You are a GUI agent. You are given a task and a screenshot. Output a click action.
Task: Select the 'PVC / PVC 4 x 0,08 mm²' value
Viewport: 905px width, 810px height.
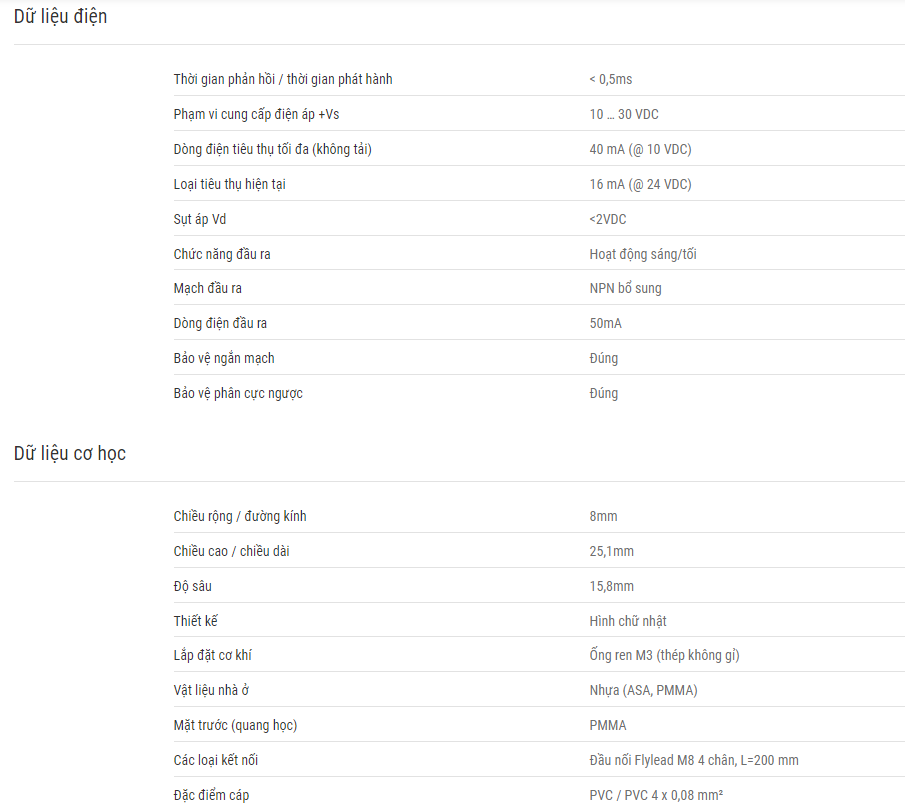coord(656,796)
